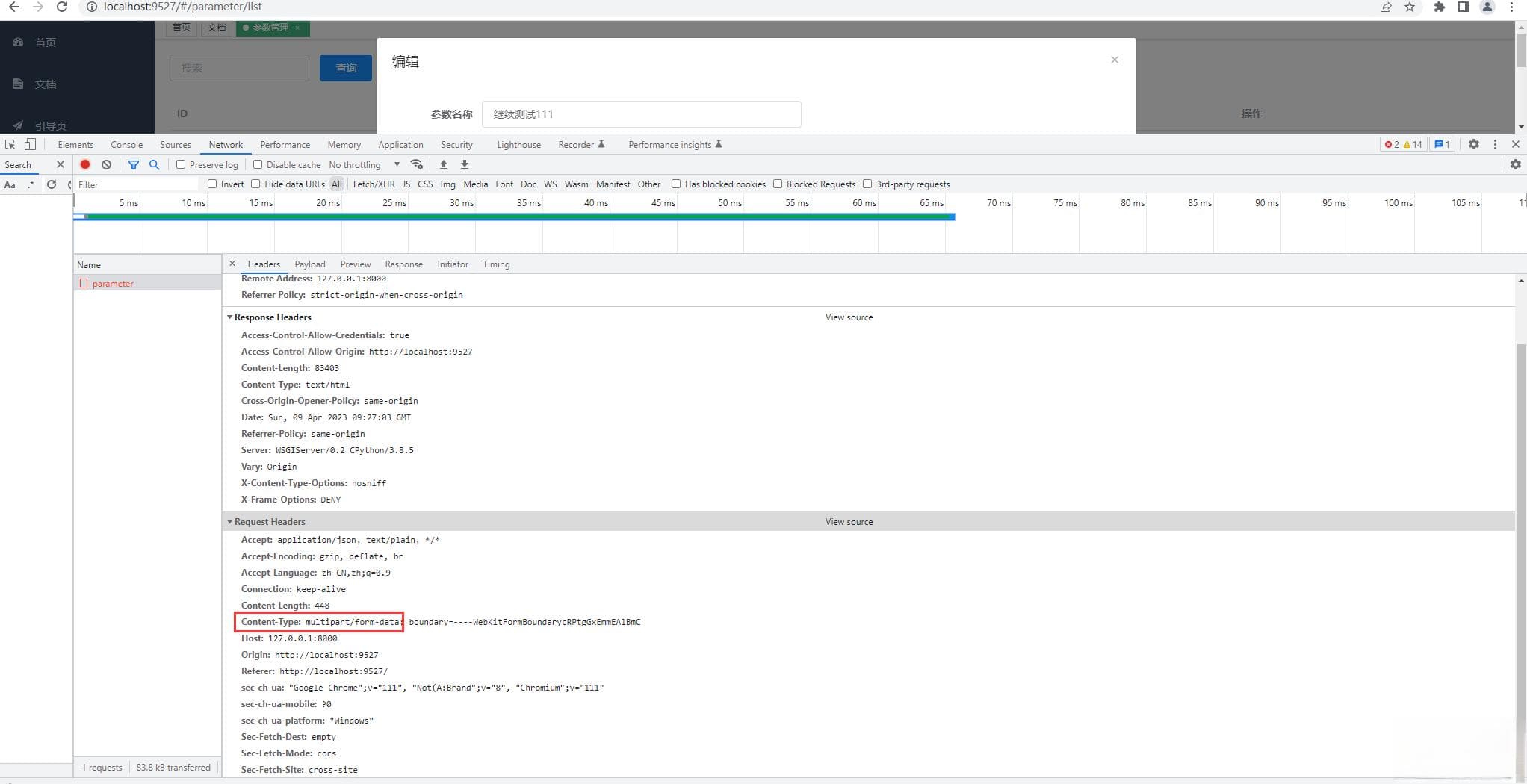The image size is (1527, 784).
Task: Filter requests by JS type
Action: [x=406, y=184]
